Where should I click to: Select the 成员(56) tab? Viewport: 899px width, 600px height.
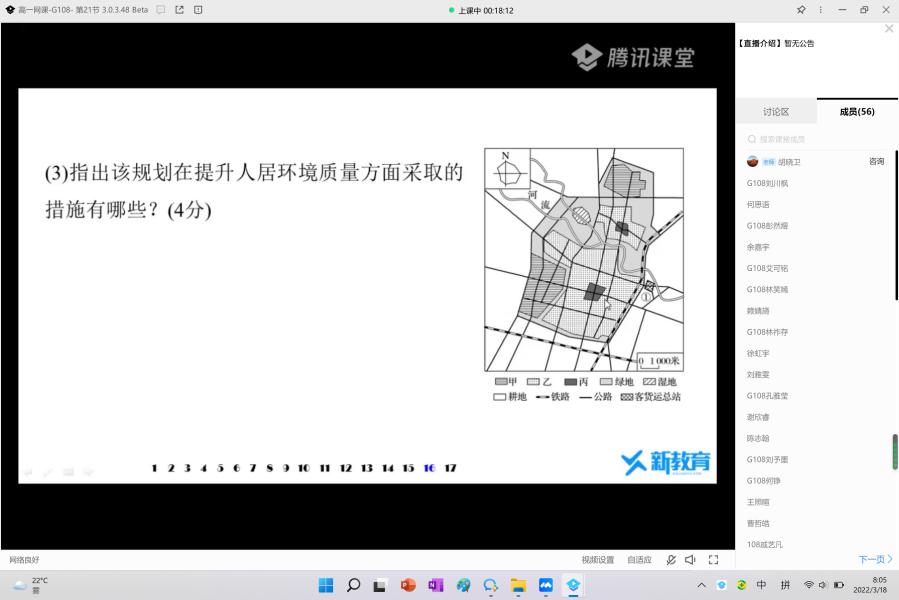pos(857,112)
